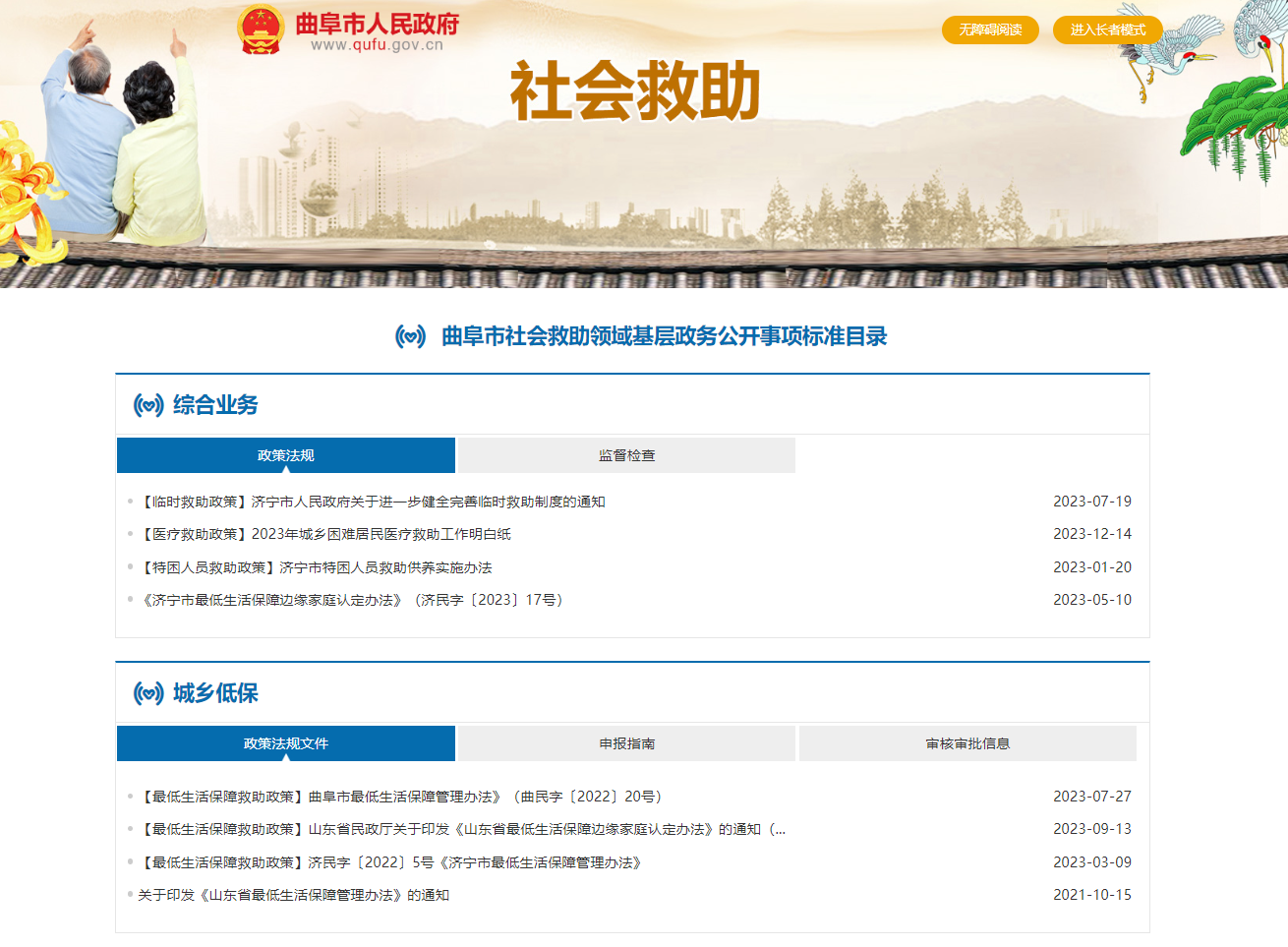Click the 城乡低保 section title
The image size is (1288, 947).
[x=215, y=693]
